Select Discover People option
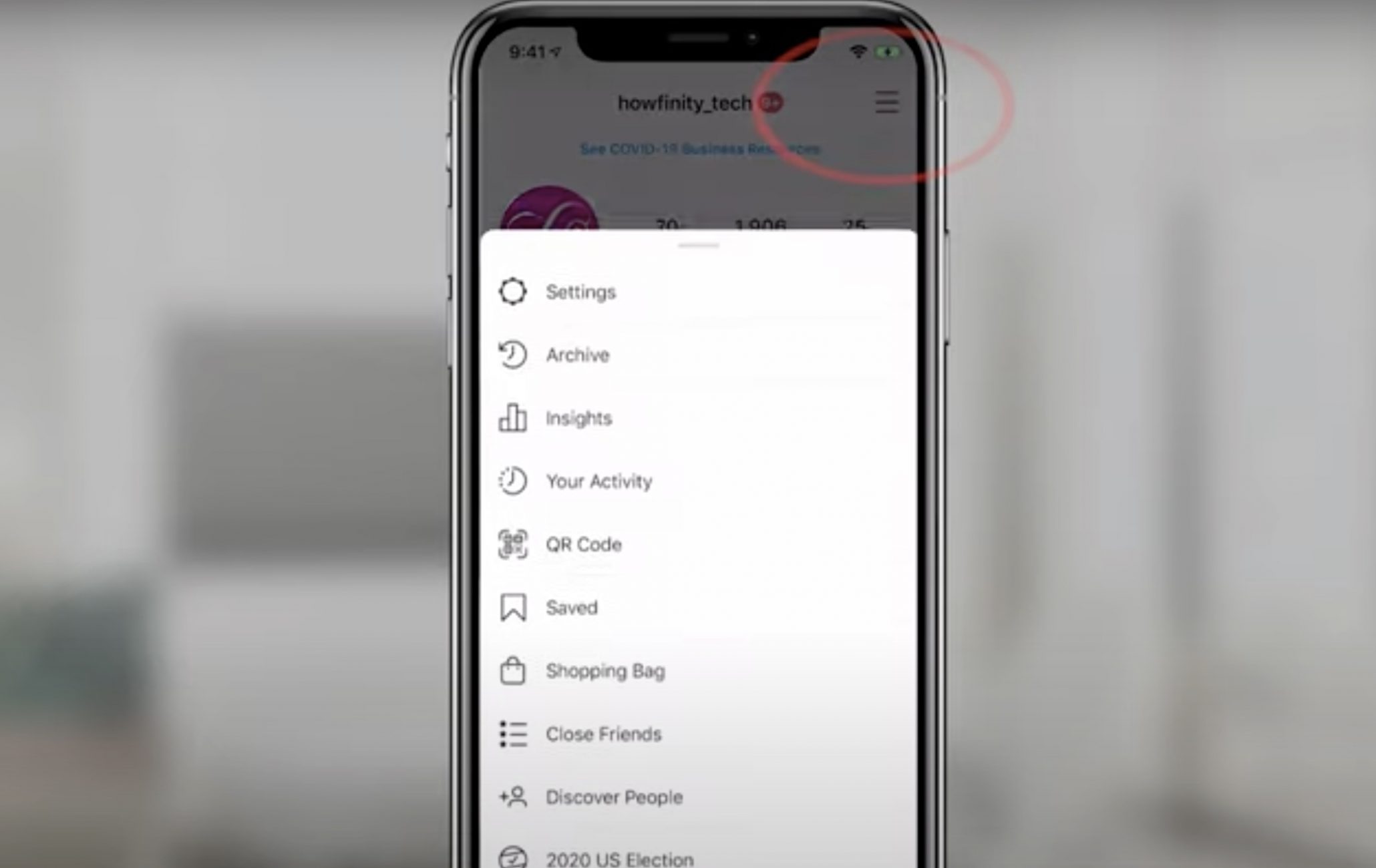This screenshot has width=1376, height=868. click(x=614, y=797)
